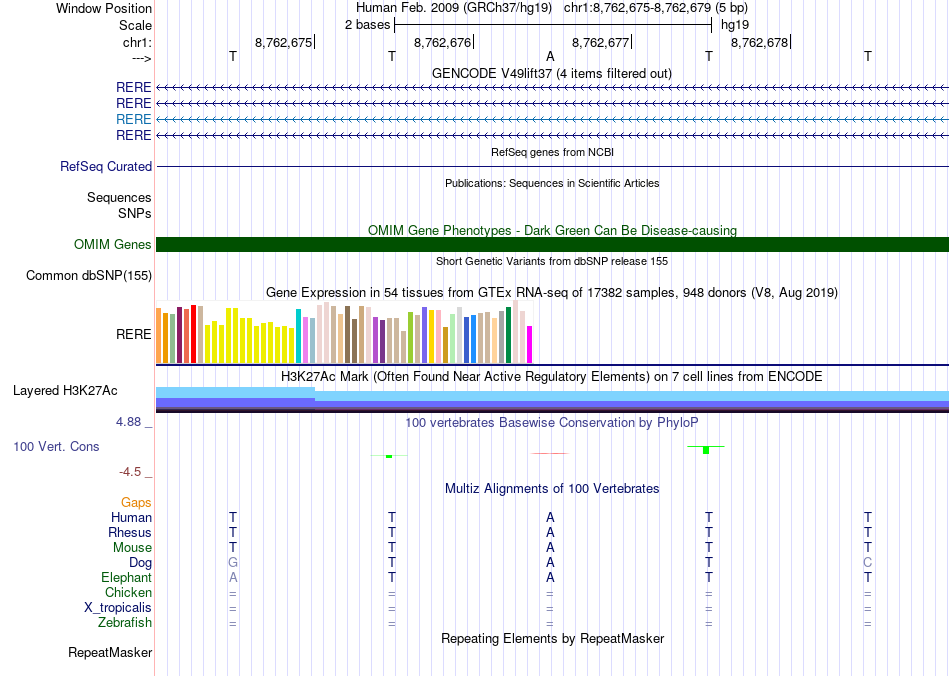950x676 pixels.
Task: Click the Mouse alignment row label
Action: point(132,548)
